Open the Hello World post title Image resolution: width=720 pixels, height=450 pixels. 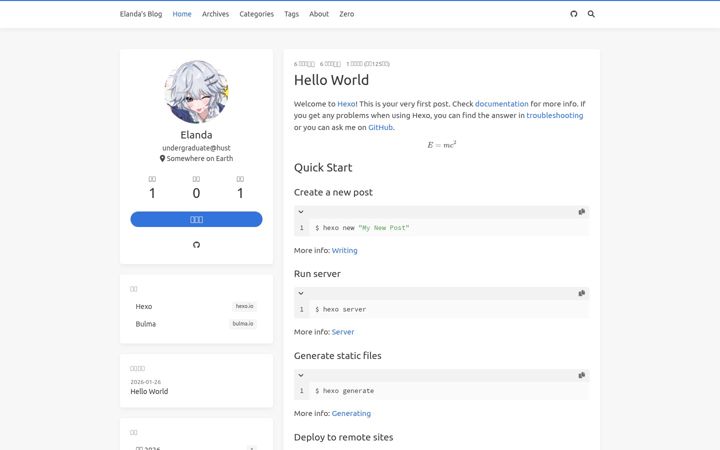(x=331, y=80)
